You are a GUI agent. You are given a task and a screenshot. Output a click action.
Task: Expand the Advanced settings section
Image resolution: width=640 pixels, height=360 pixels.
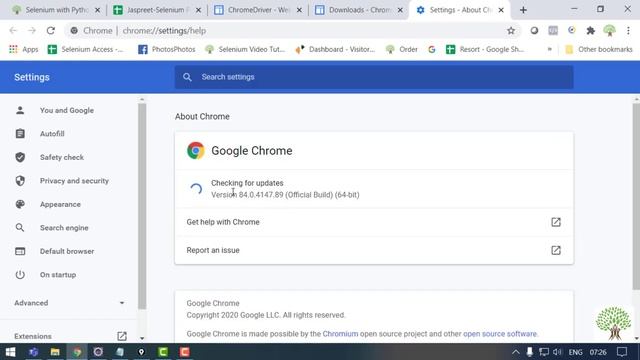pos(69,303)
